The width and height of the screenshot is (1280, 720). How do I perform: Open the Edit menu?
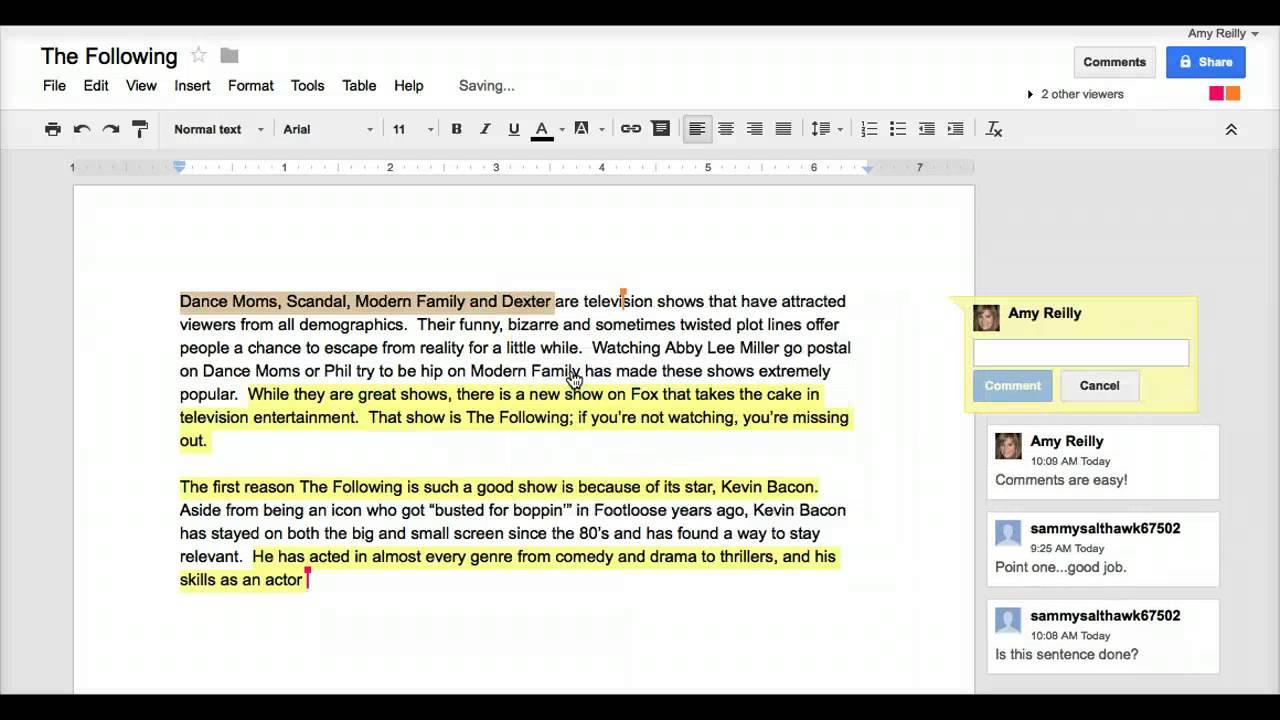point(96,86)
